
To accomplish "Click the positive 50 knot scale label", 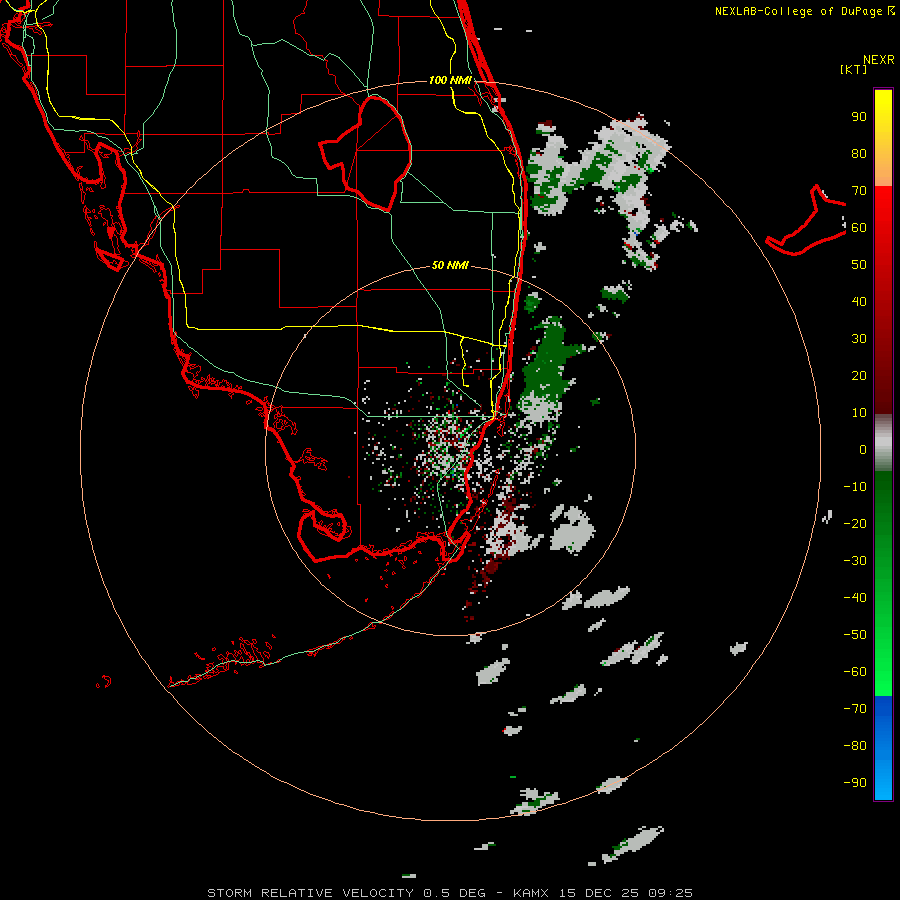I will point(859,265).
